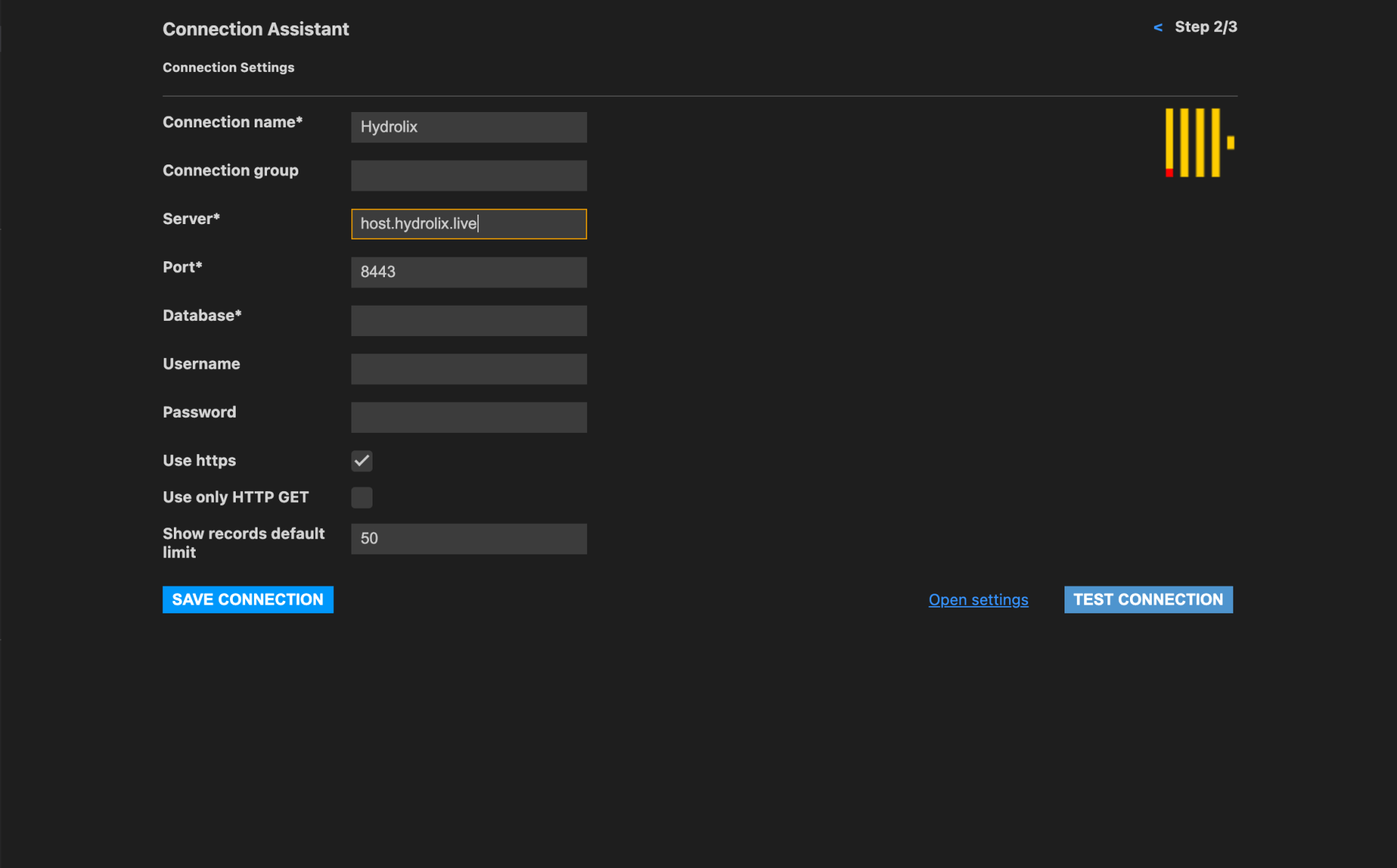Click the Step 2/3 indicator
The width and height of the screenshot is (1397, 868).
pos(1206,27)
